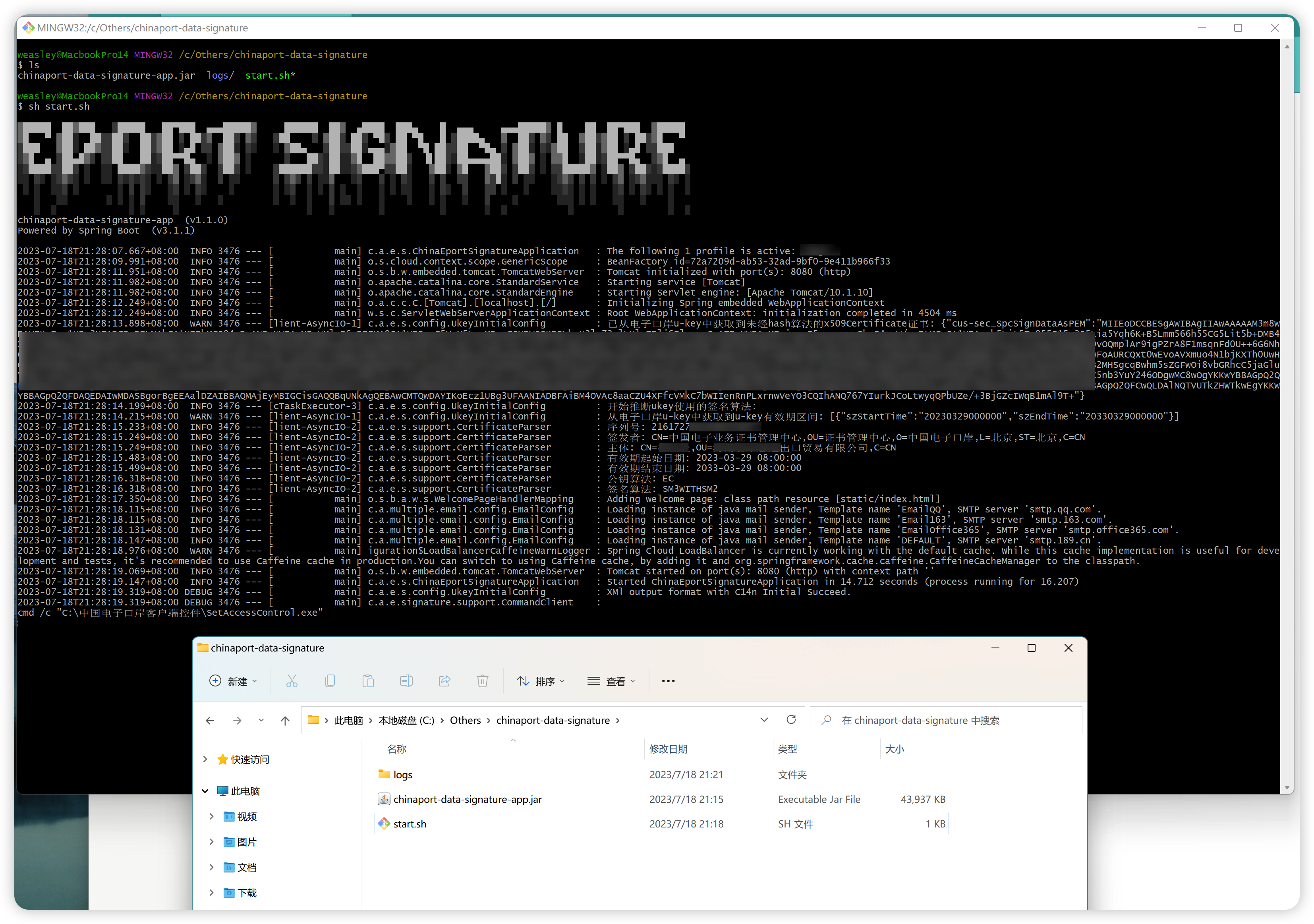This screenshot has height=924, width=1314.
Task: Go up one folder with Up arrow
Action: point(285,720)
